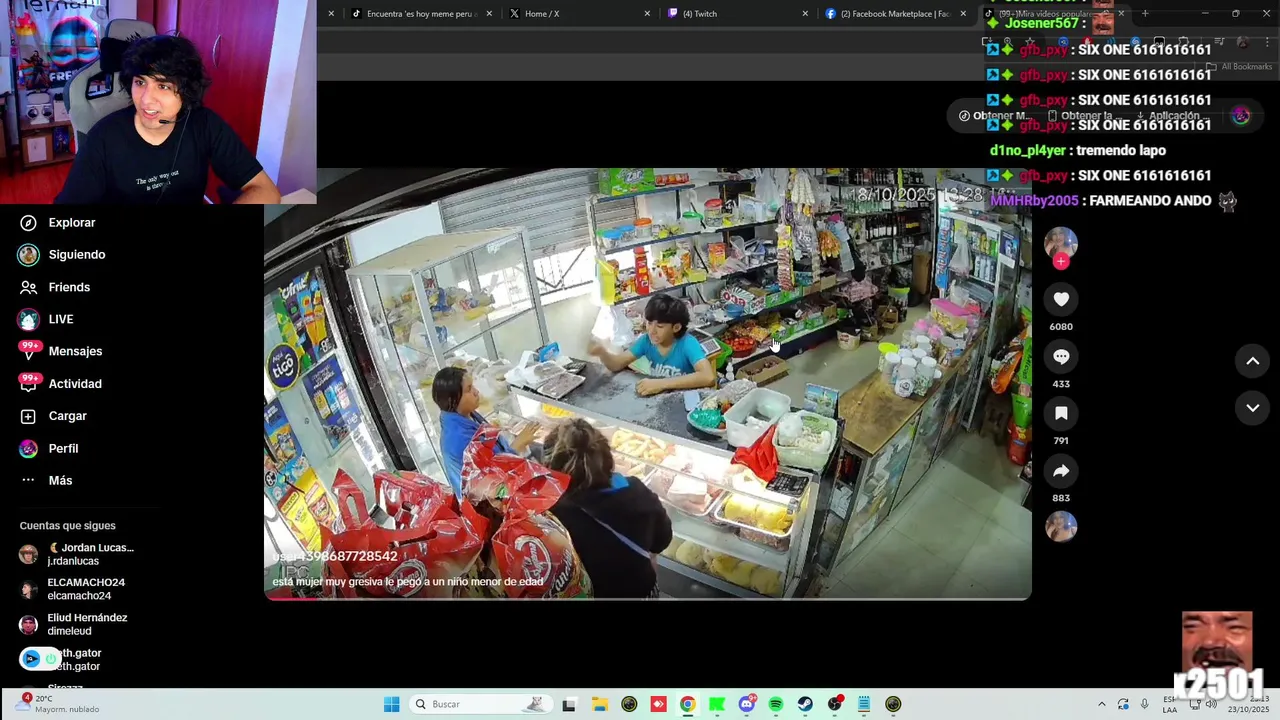
Task: Open Mensajes inbox
Action: (61, 351)
